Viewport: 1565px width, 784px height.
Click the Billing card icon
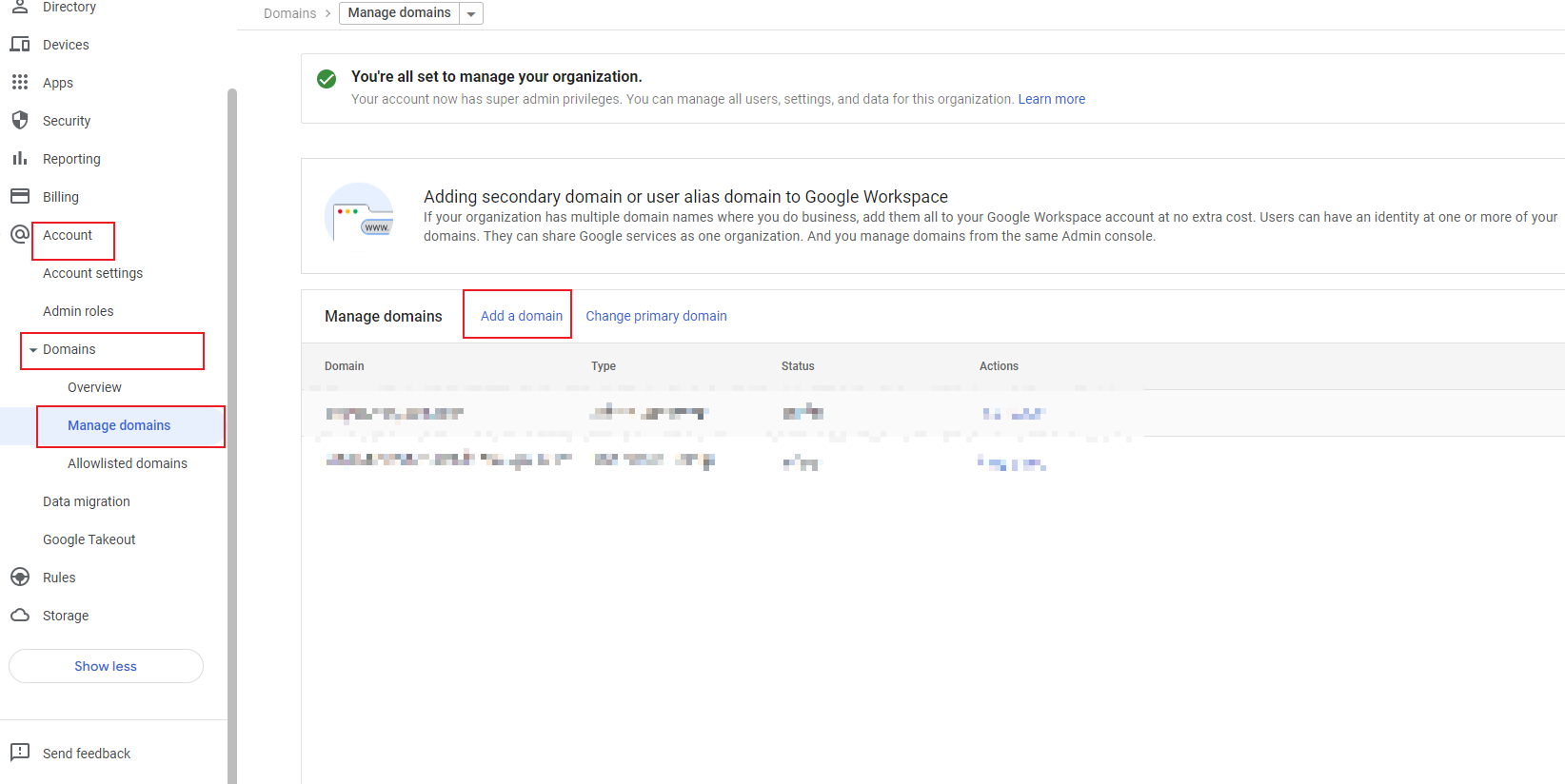click(20, 196)
